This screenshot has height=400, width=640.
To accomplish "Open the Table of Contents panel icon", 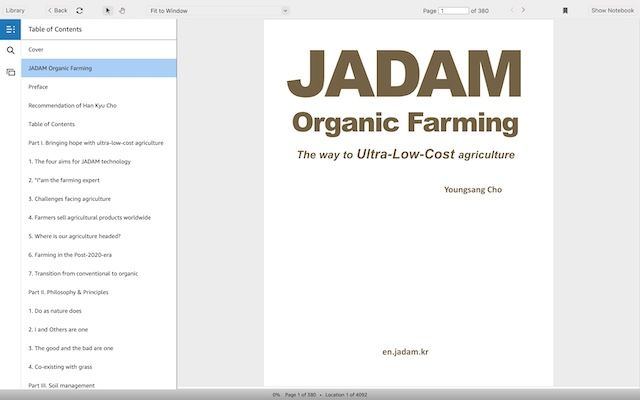I will click(x=10, y=29).
